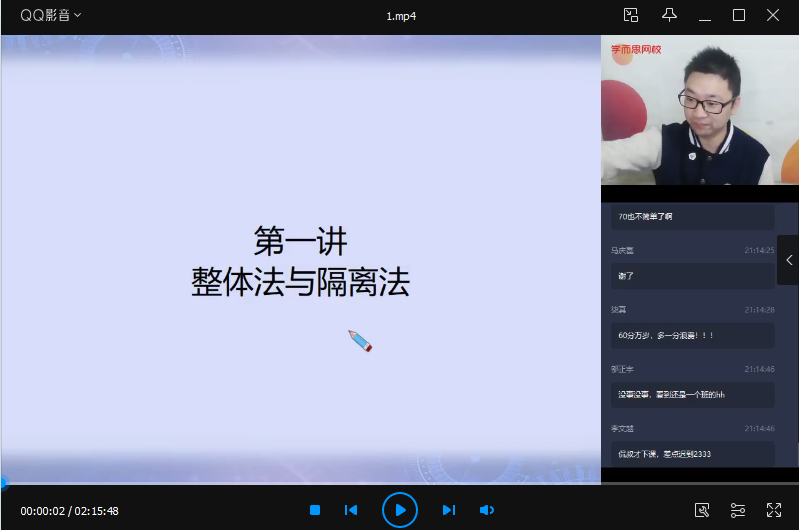Open playback settings sliders icon
Screen dimensions: 799x530
(738, 510)
